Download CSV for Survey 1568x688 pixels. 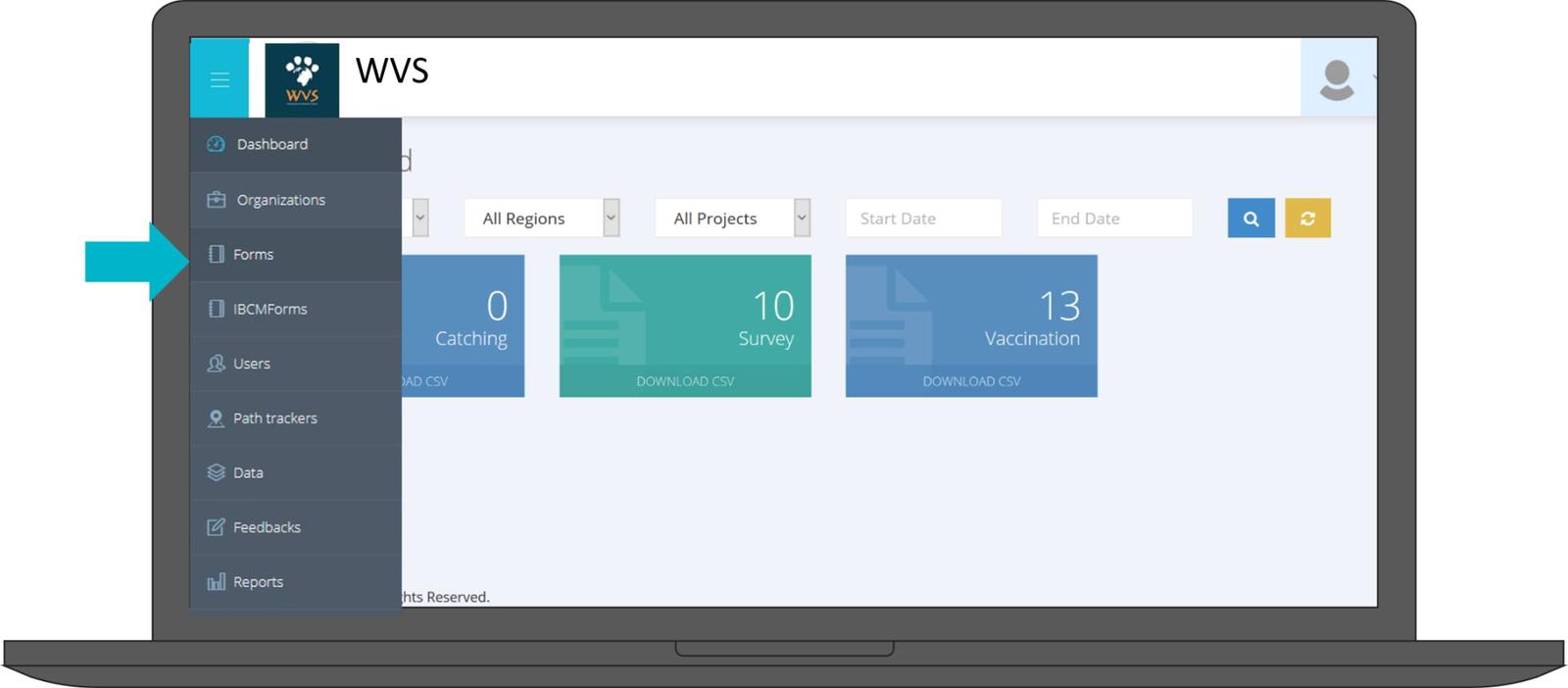685,381
